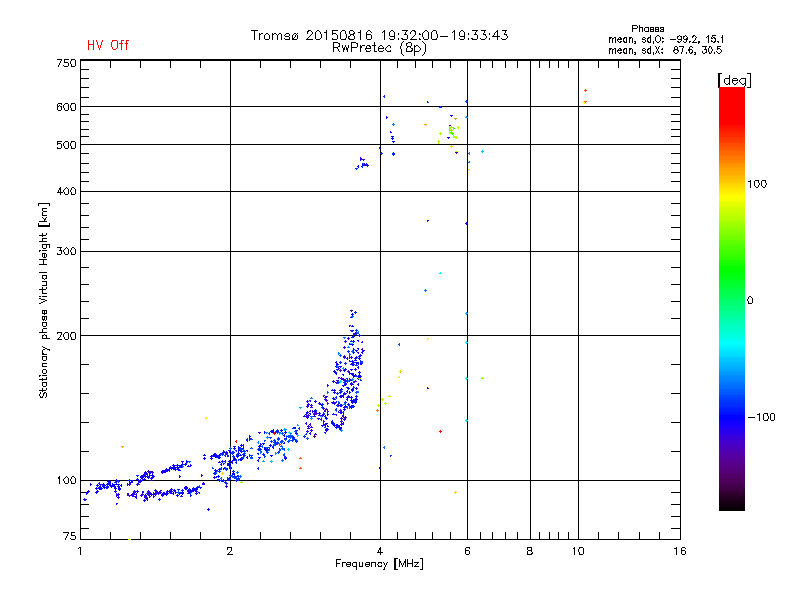Click the colorbar tick label '0'
Screen dimensions: 800x600
click(750, 301)
